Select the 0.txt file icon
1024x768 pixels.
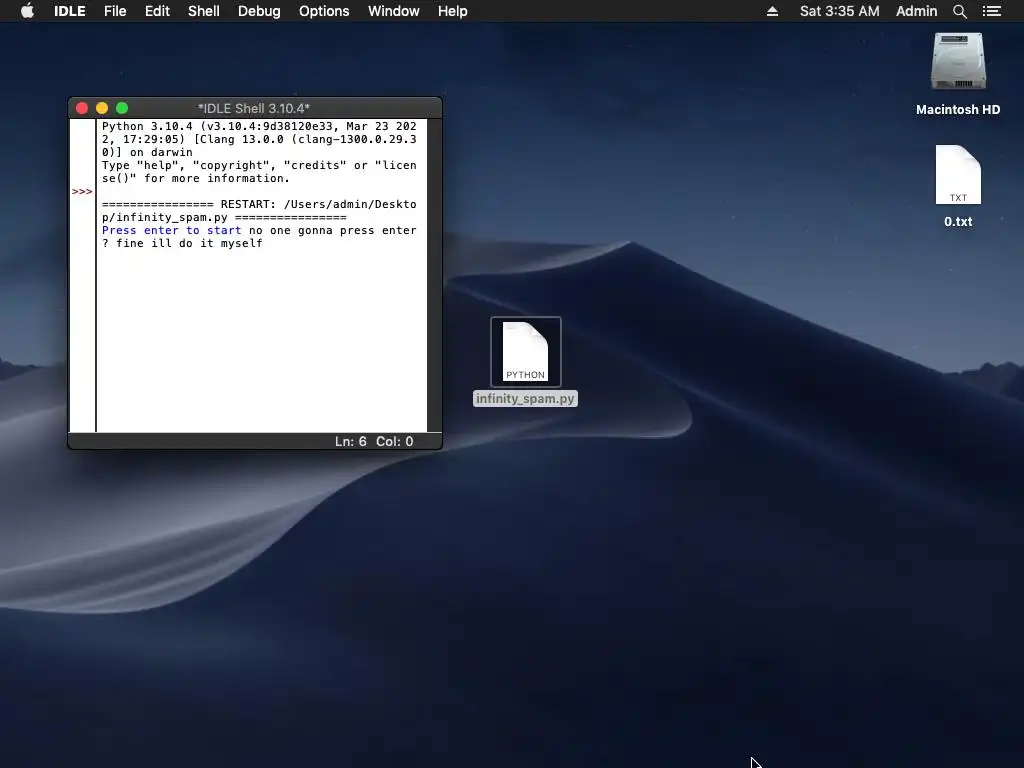click(x=958, y=174)
